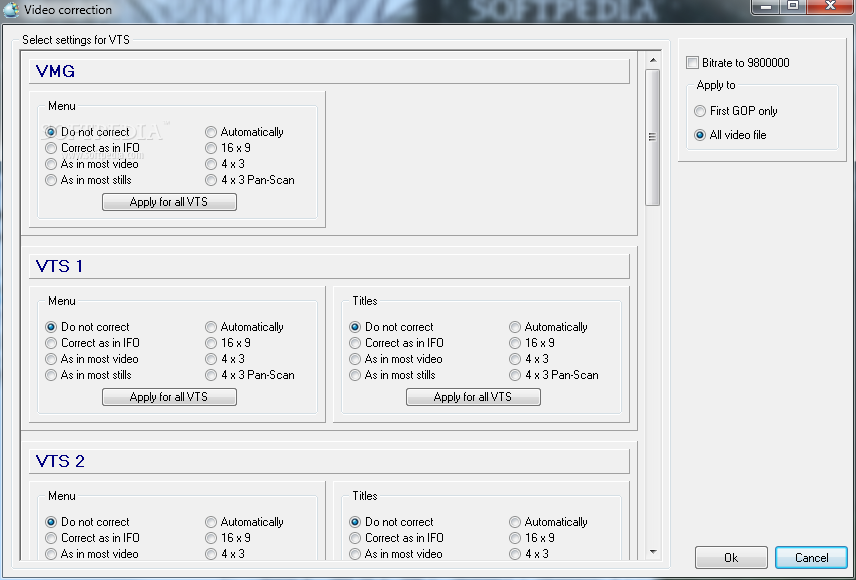Click Apply for all VTS in VTS 1 Titles

[x=473, y=397]
